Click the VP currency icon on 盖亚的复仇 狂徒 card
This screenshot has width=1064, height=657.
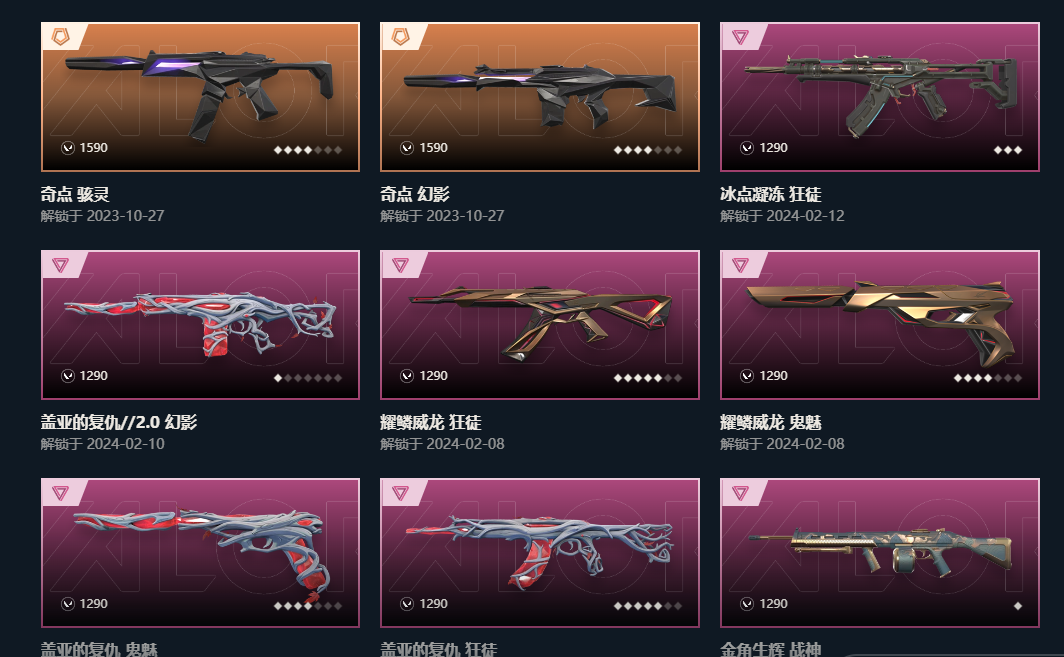click(x=407, y=604)
